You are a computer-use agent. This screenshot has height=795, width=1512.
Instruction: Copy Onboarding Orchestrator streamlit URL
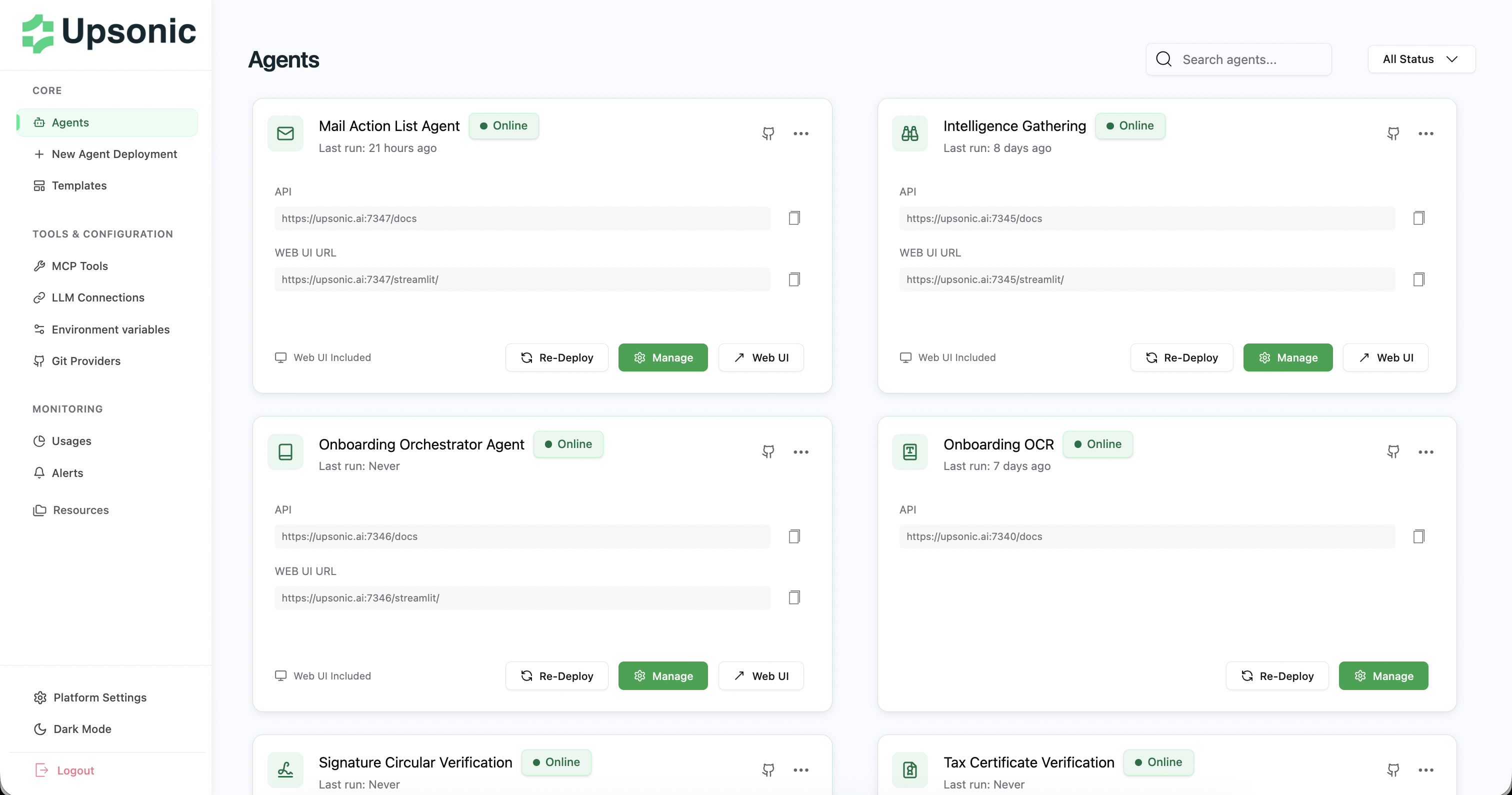(x=794, y=597)
